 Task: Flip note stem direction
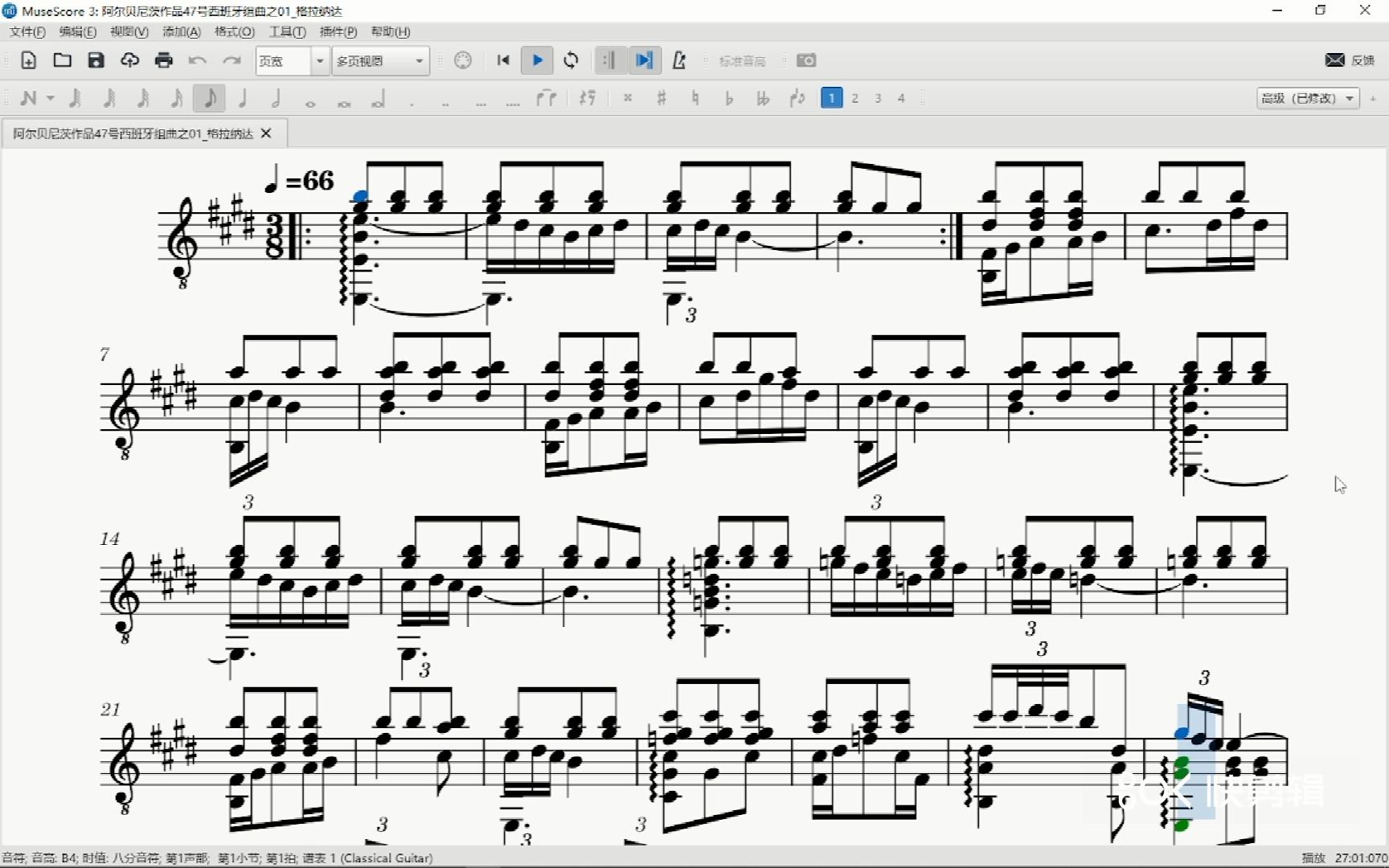tap(797, 98)
